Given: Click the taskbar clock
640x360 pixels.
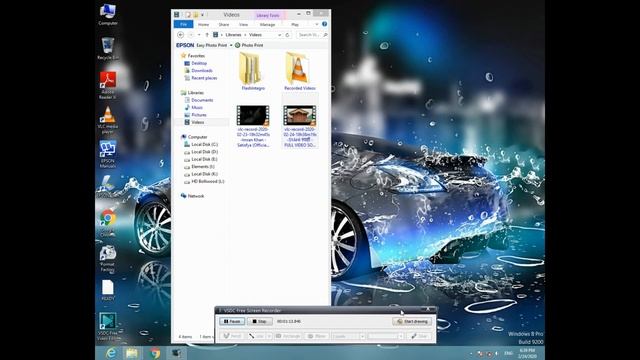Looking at the screenshot, I should [527, 353].
